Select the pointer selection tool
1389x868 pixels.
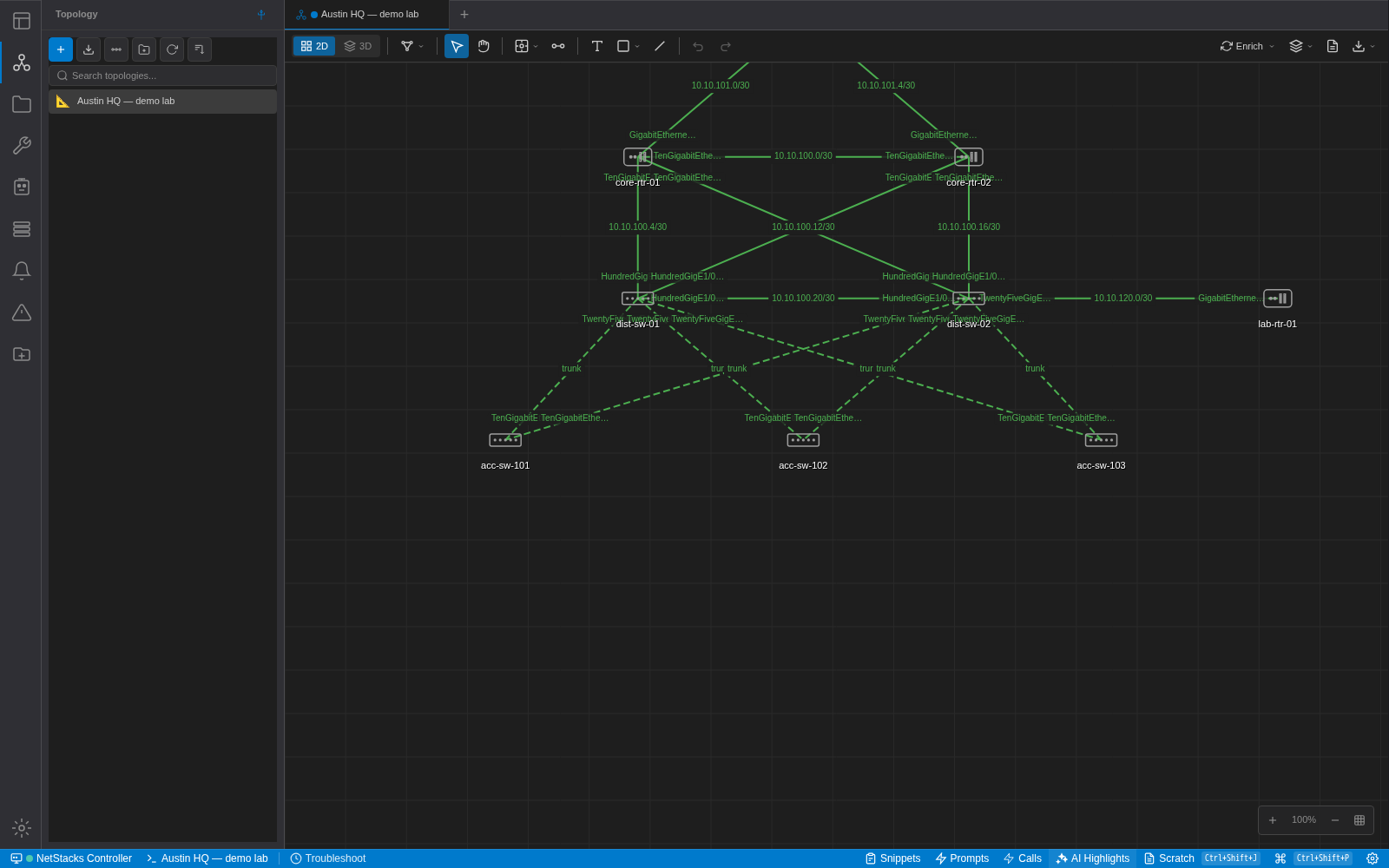tap(457, 46)
